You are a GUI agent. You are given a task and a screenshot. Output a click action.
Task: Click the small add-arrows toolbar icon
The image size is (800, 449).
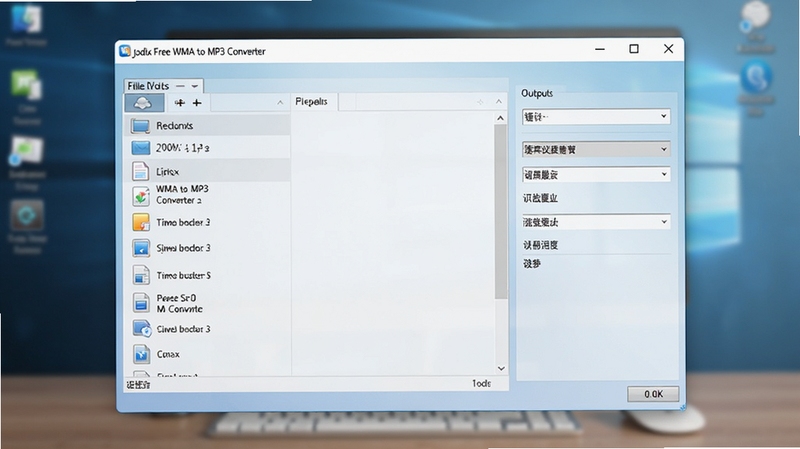coord(180,103)
